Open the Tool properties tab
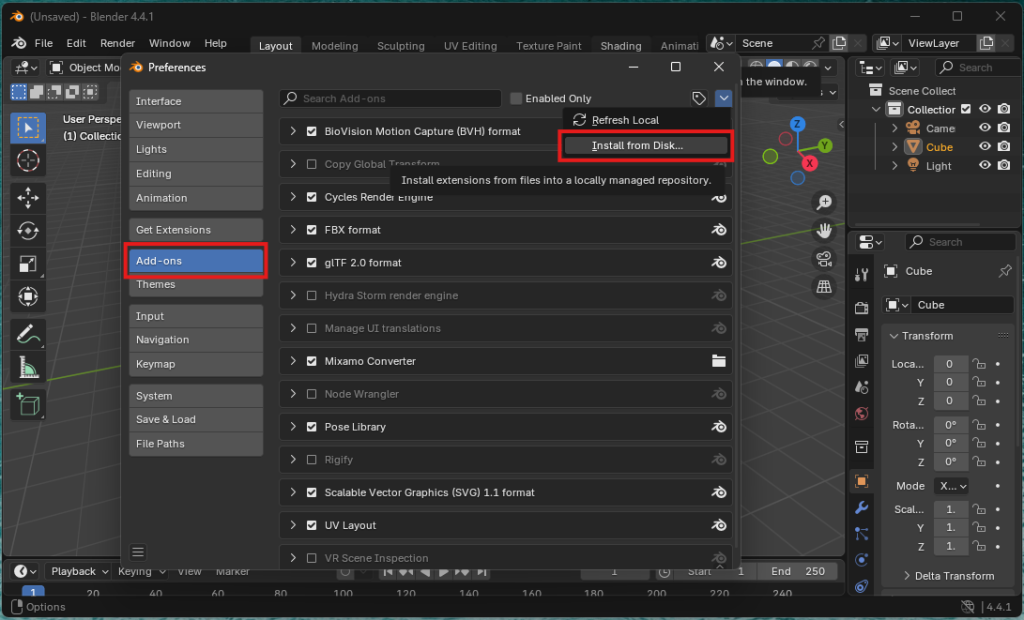Image resolution: width=1024 pixels, height=620 pixels. [x=861, y=275]
